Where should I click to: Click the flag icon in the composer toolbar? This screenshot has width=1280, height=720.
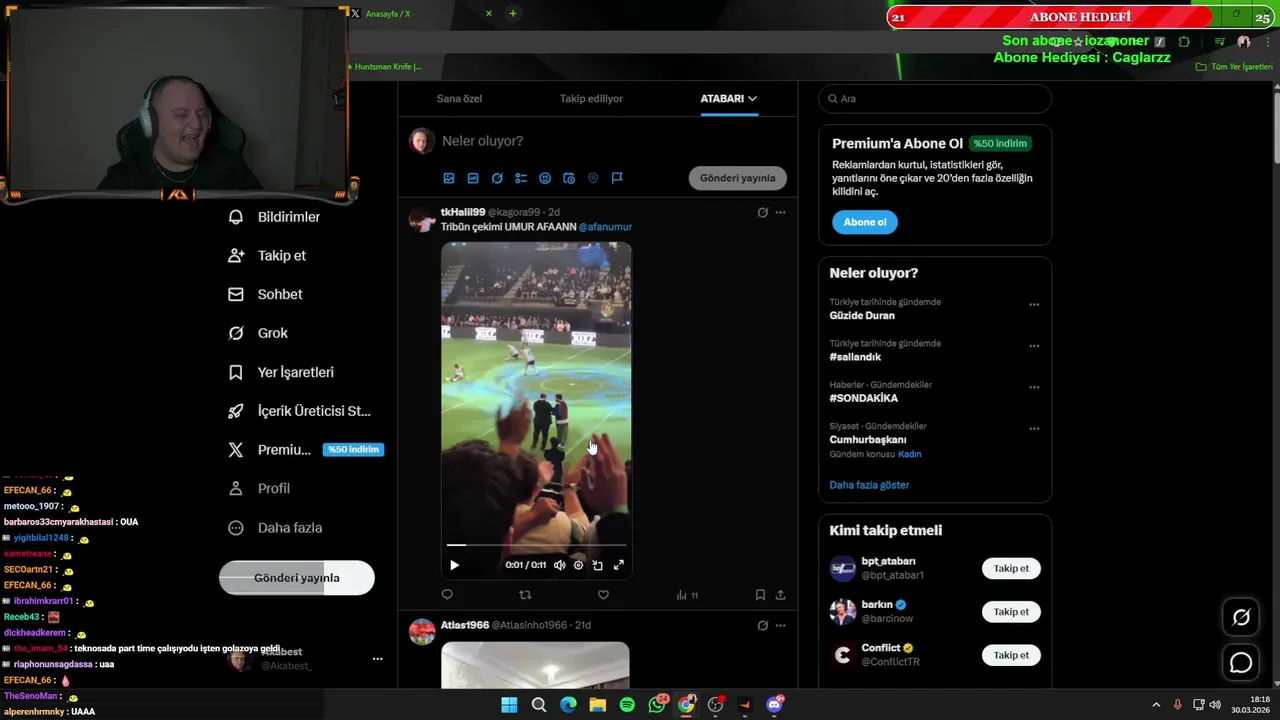[617, 178]
